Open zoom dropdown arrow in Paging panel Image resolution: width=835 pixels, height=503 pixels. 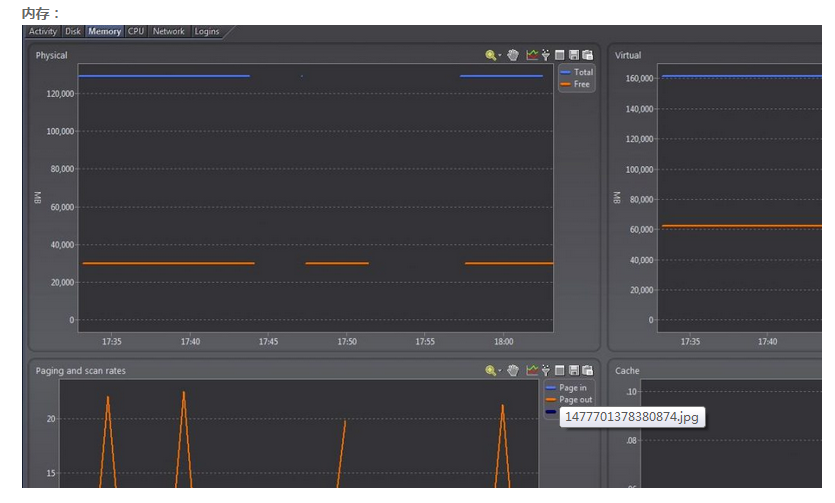(500, 371)
